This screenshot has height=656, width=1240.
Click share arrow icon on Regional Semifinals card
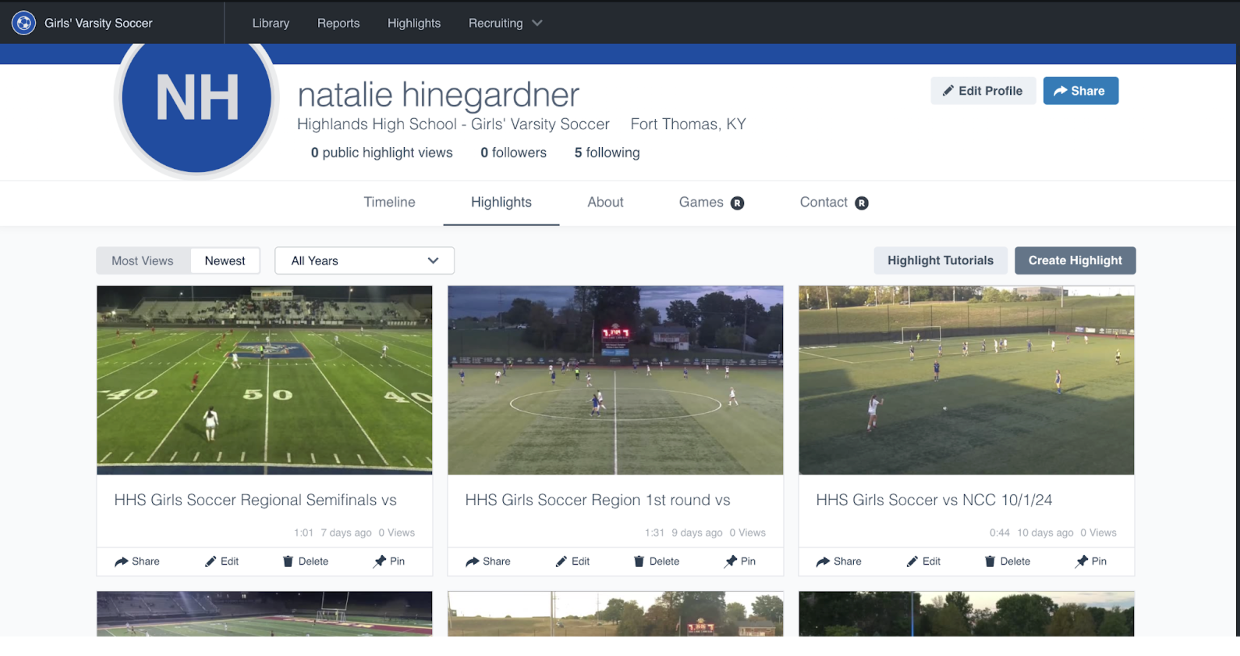tap(121, 561)
